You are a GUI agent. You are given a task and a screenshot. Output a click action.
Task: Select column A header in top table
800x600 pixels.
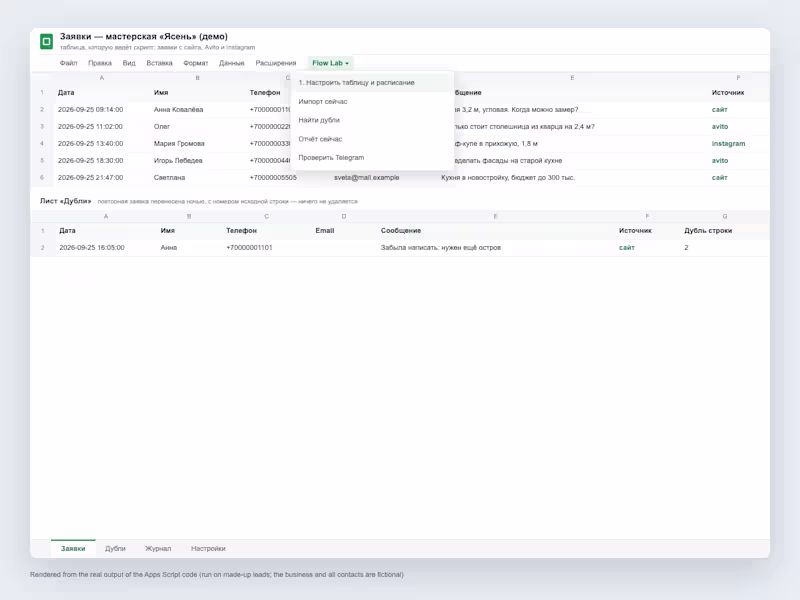click(102, 78)
